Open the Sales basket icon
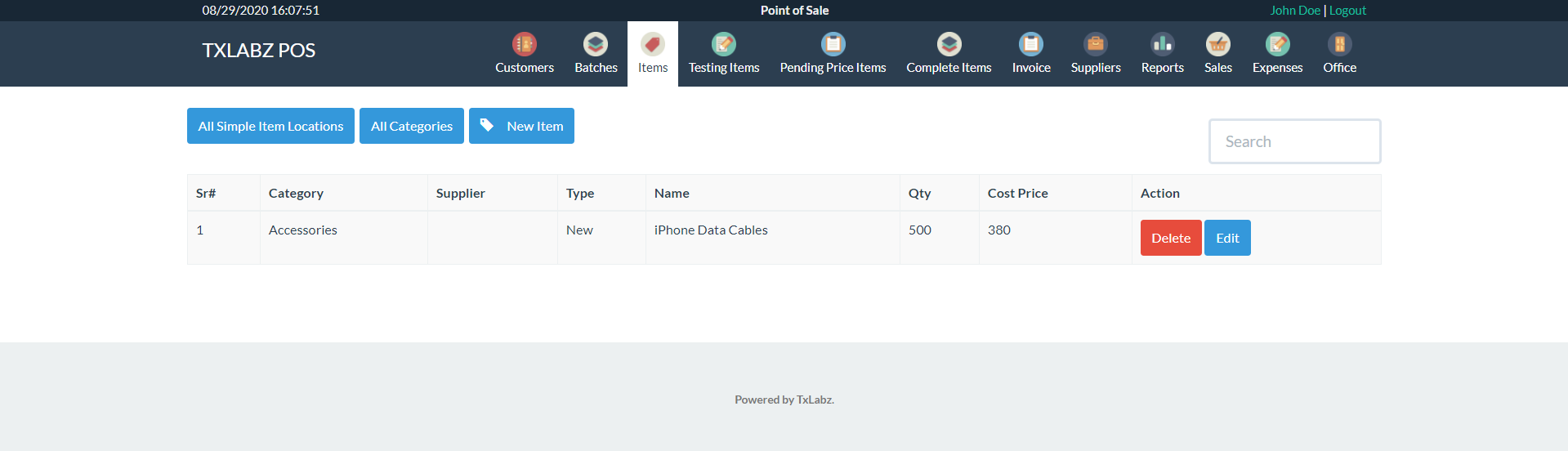The image size is (1568, 451). point(1218,43)
